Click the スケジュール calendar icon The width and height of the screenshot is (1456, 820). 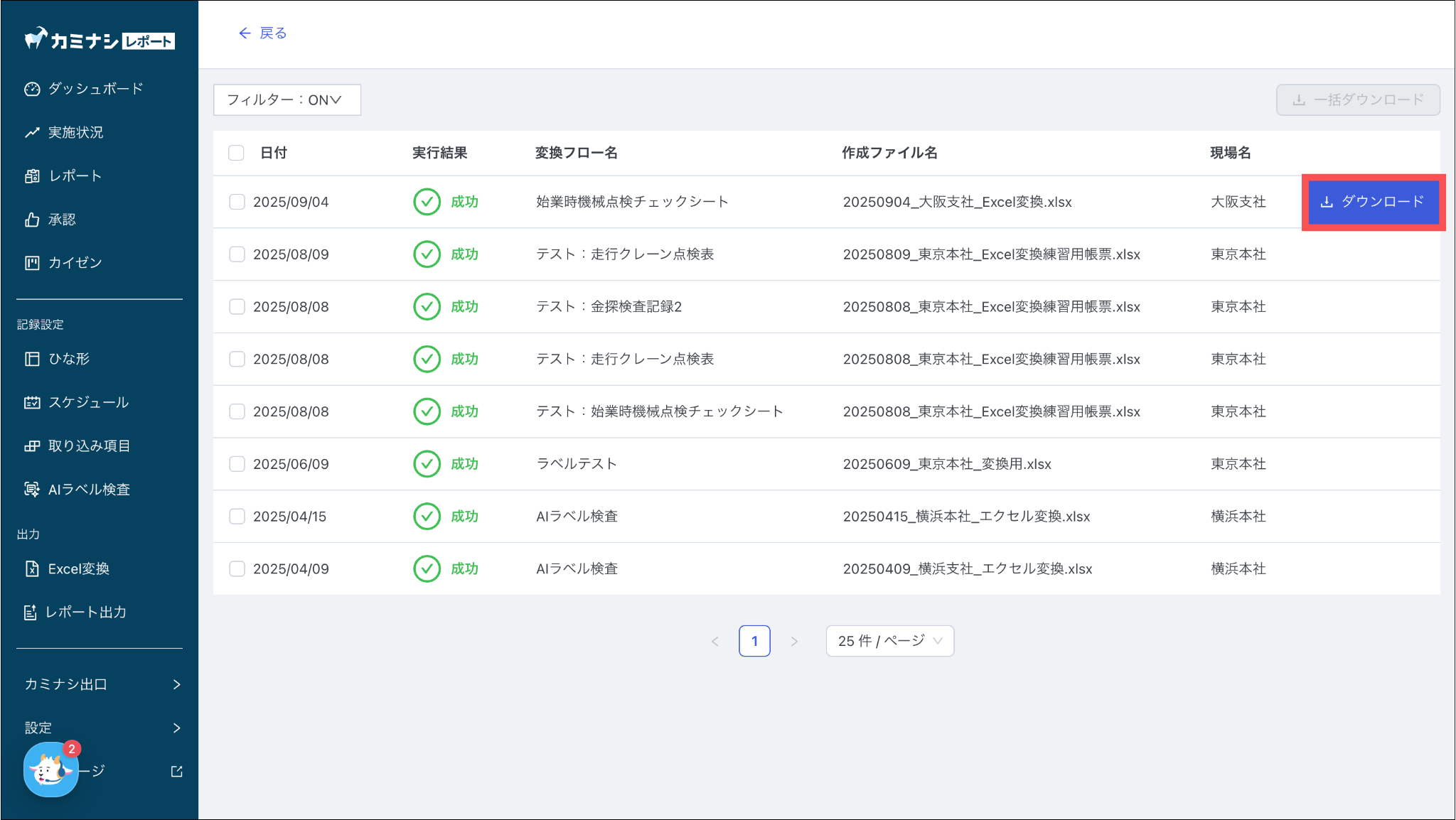point(32,402)
